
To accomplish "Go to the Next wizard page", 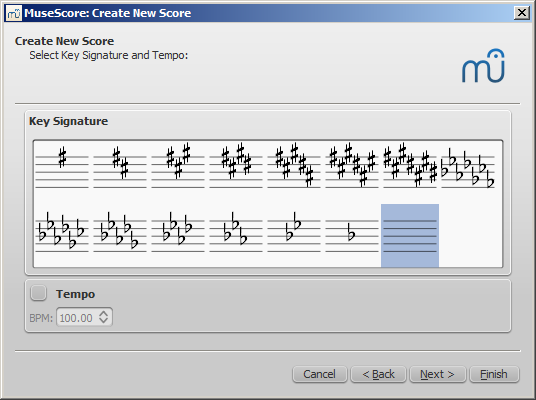I will pos(438,374).
